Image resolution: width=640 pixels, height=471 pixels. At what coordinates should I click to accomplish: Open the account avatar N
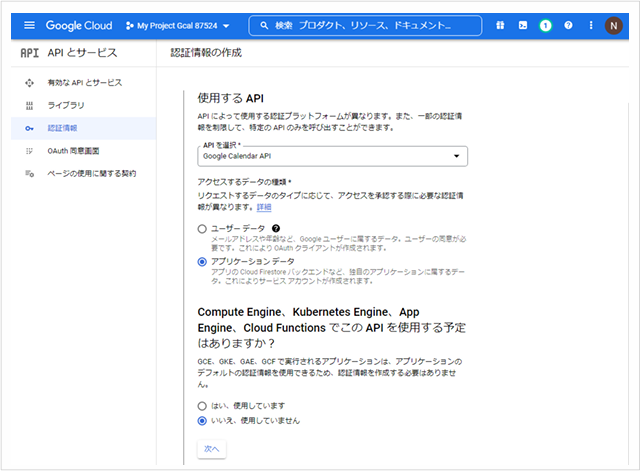pos(613,26)
